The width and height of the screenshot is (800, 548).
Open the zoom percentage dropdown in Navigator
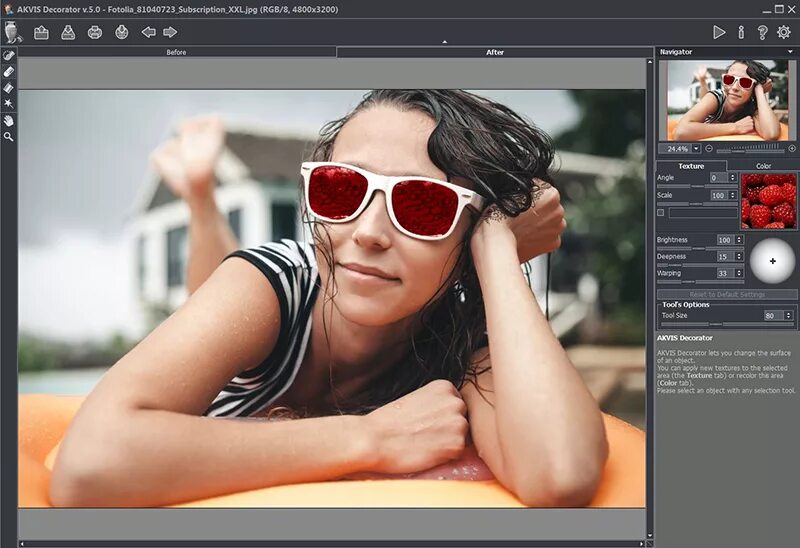coord(696,148)
